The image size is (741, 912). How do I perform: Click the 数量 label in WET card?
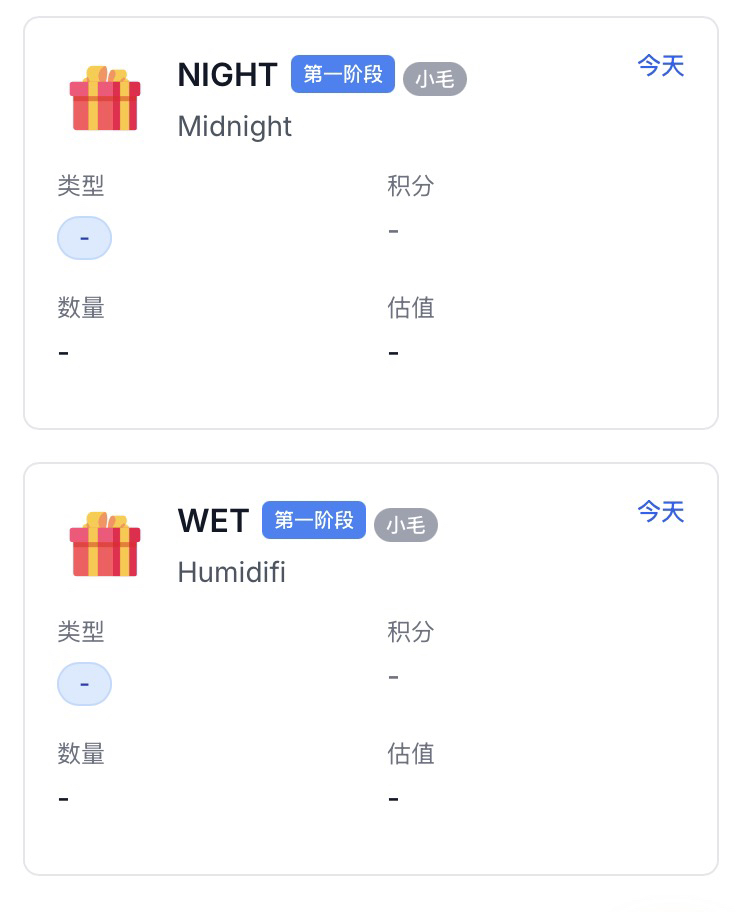81,754
